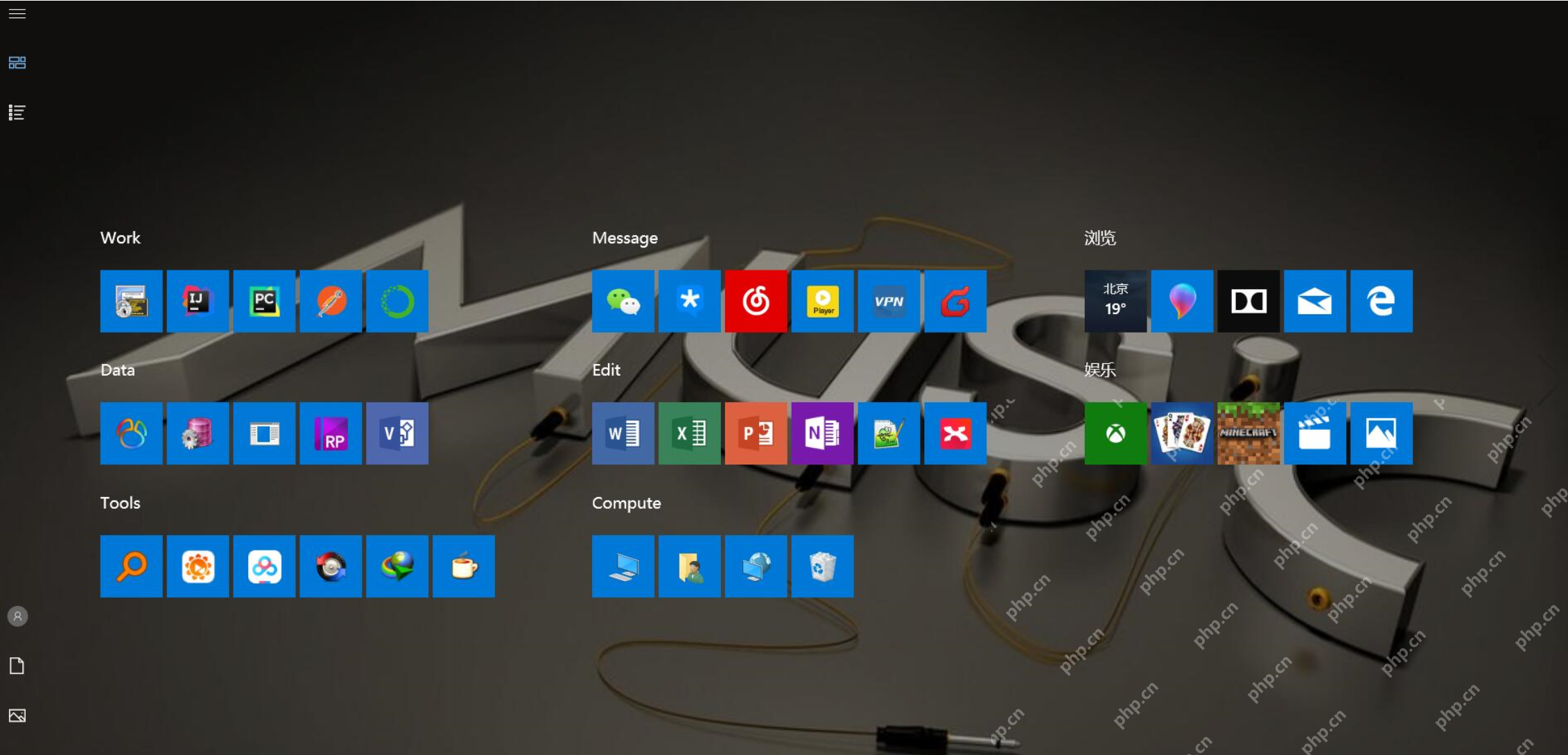Launch Word from the Edit group
This screenshot has height=755, width=1568.
[623, 433]
